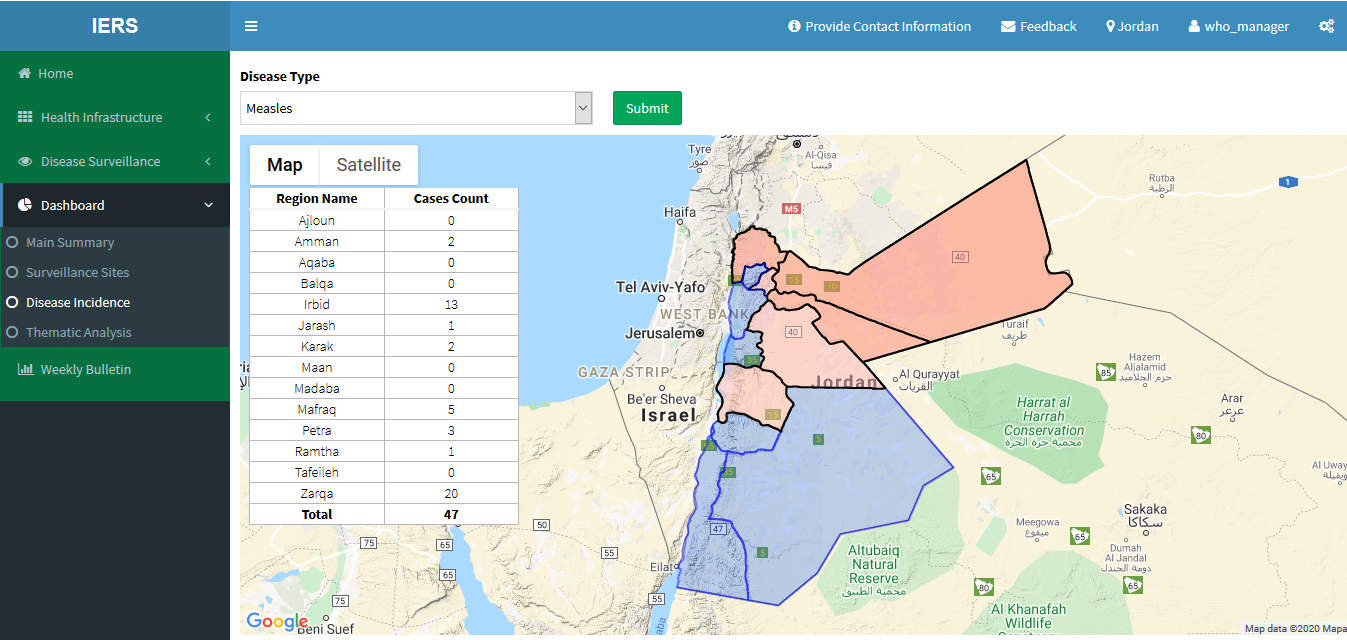
Task: Click the Jerusalem label on the map
Action: pyautogui.click(x=660, y=332)
